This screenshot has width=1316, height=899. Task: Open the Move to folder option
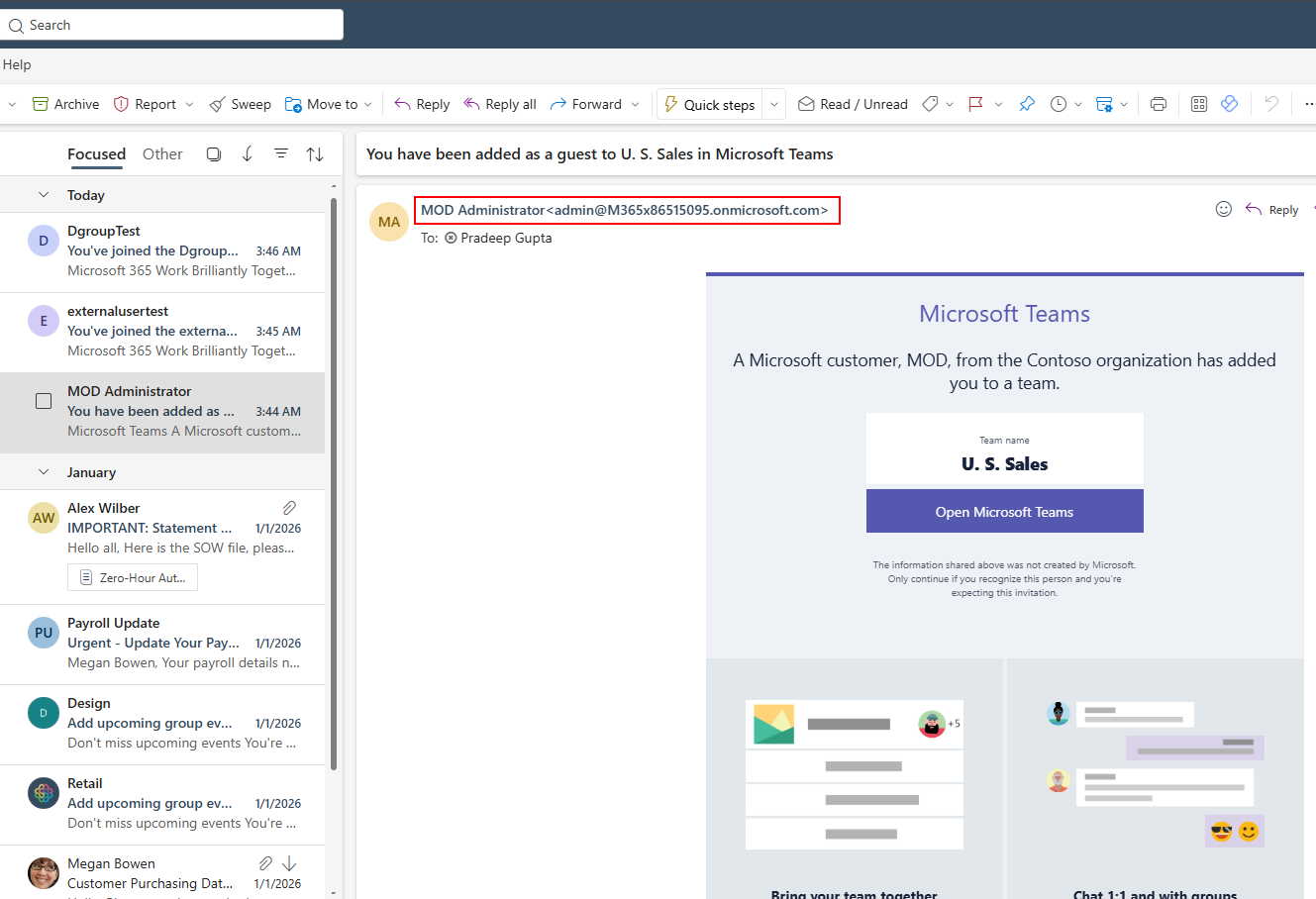[321, 104]
